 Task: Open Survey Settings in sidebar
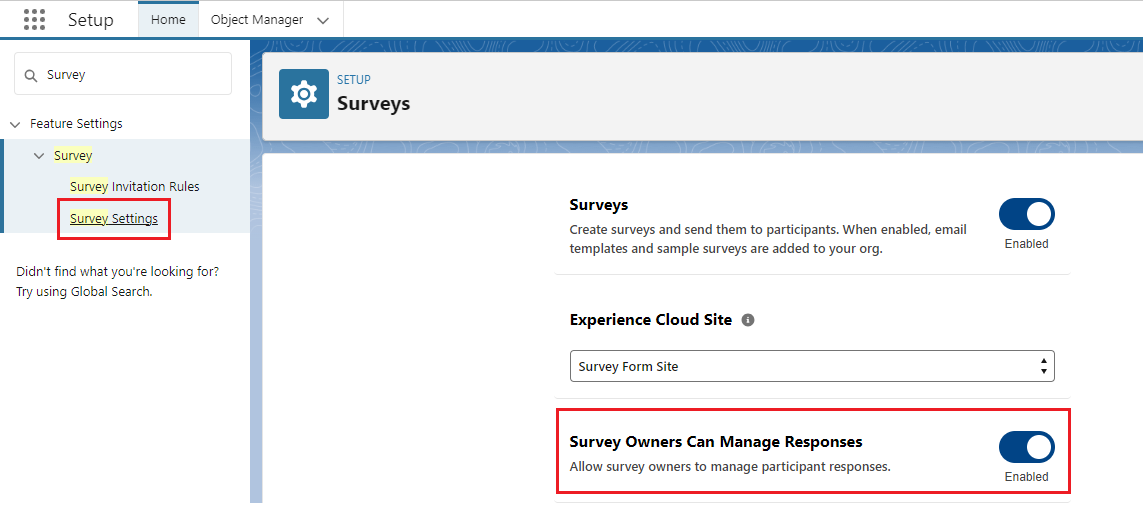click(x=114, y=218)
